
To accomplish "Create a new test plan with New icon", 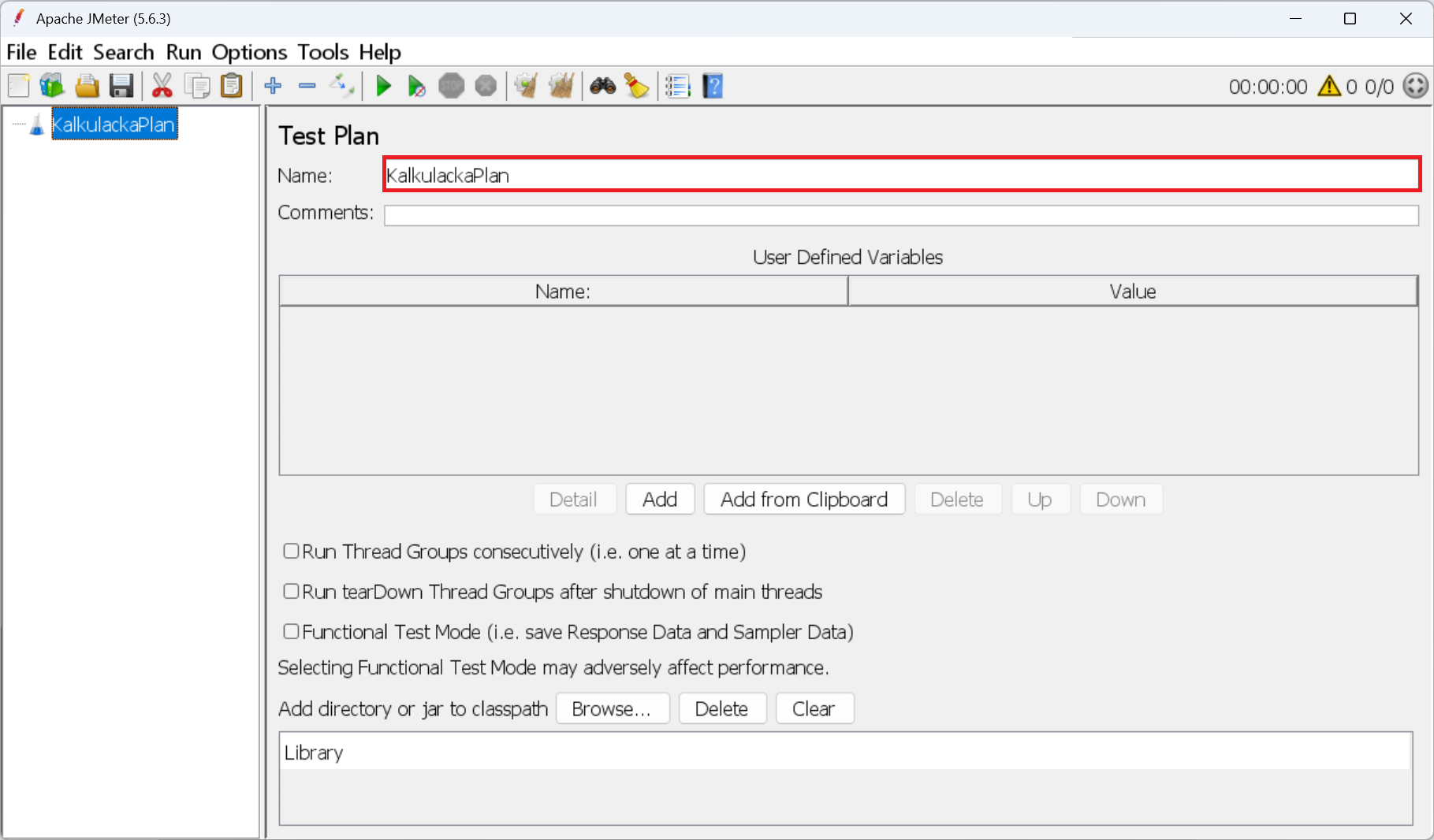I will tap(18, 86).
